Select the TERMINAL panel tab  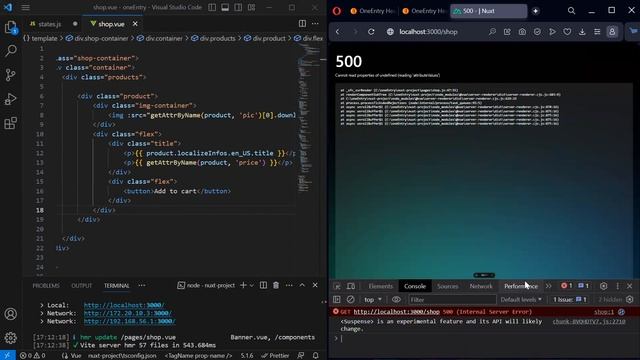click(117, 286)
